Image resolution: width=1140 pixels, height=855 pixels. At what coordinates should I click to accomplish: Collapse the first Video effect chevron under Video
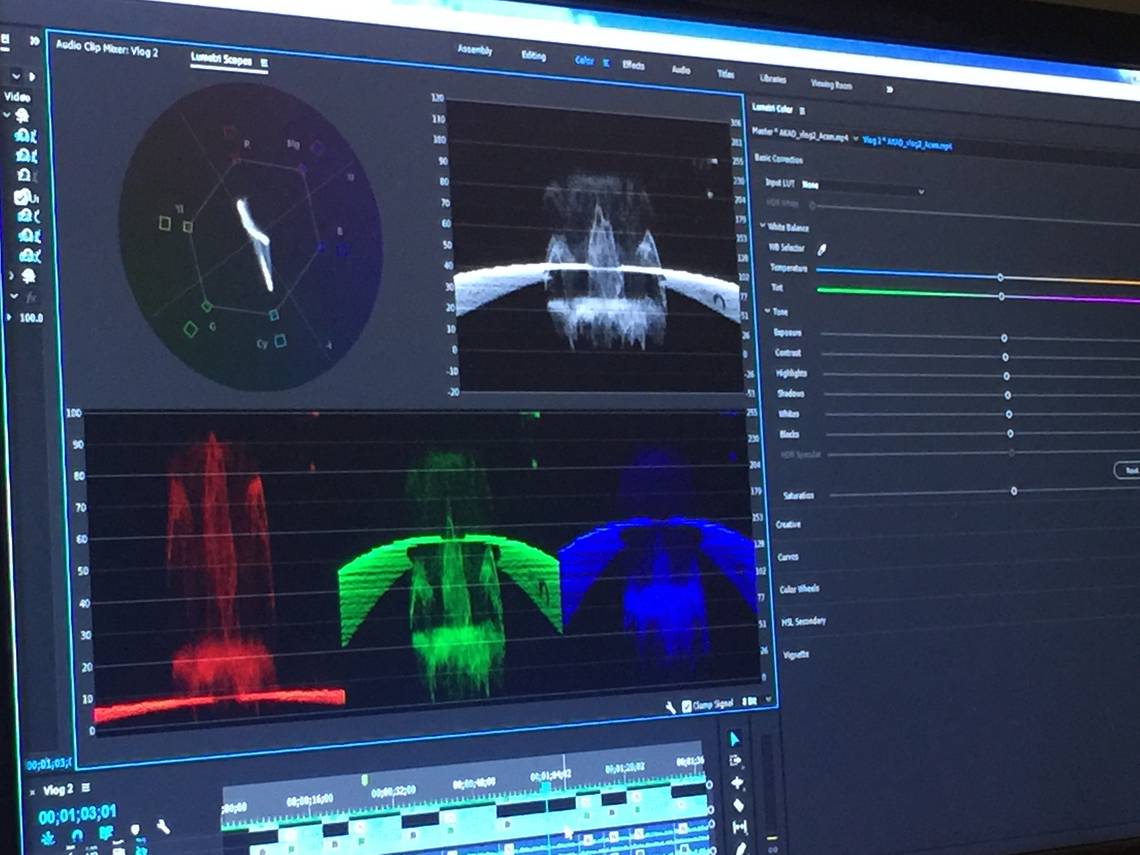(7, 115)
